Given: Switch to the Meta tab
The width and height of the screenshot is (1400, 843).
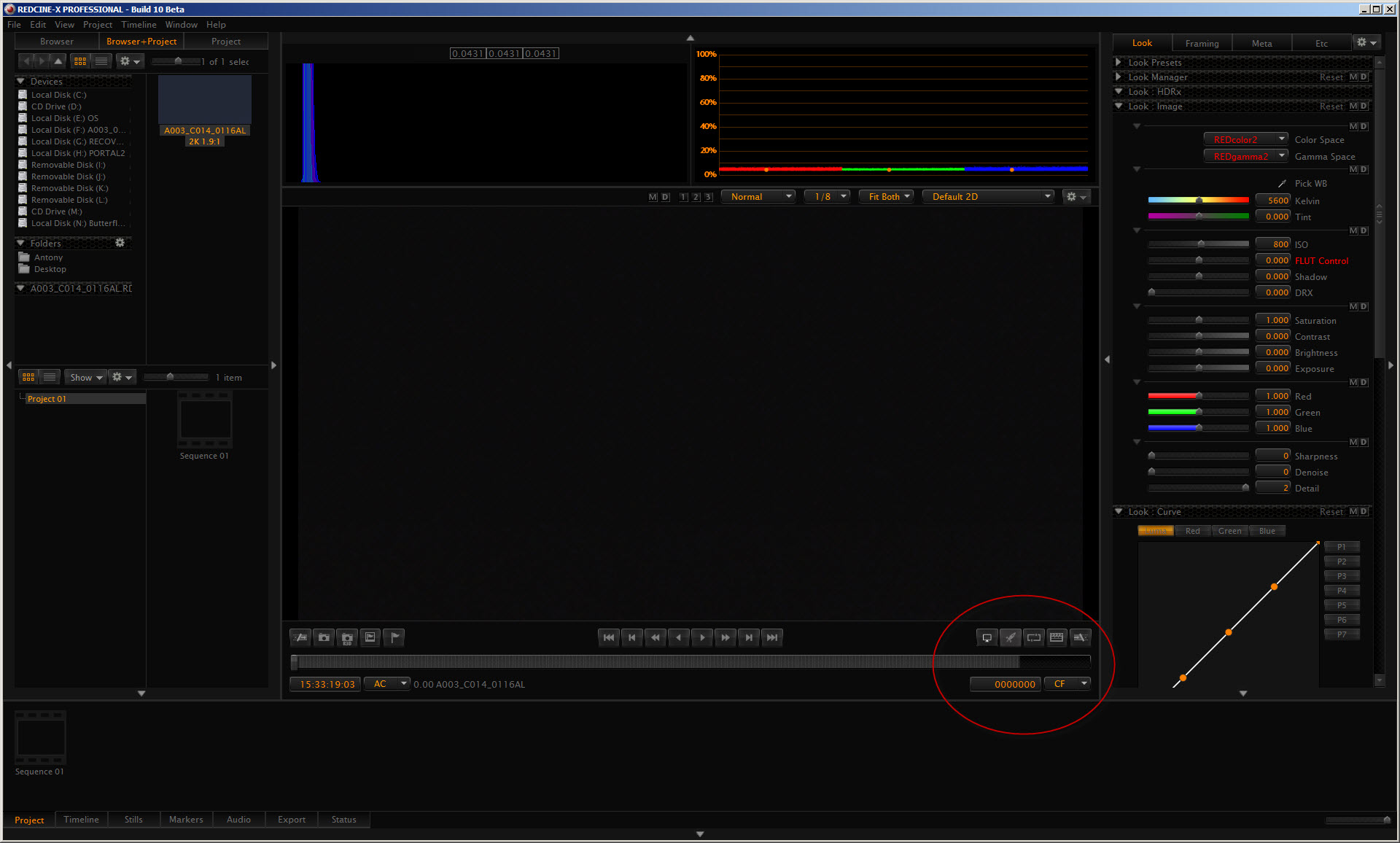Looking at the screenshot, I should point(1261,44).
